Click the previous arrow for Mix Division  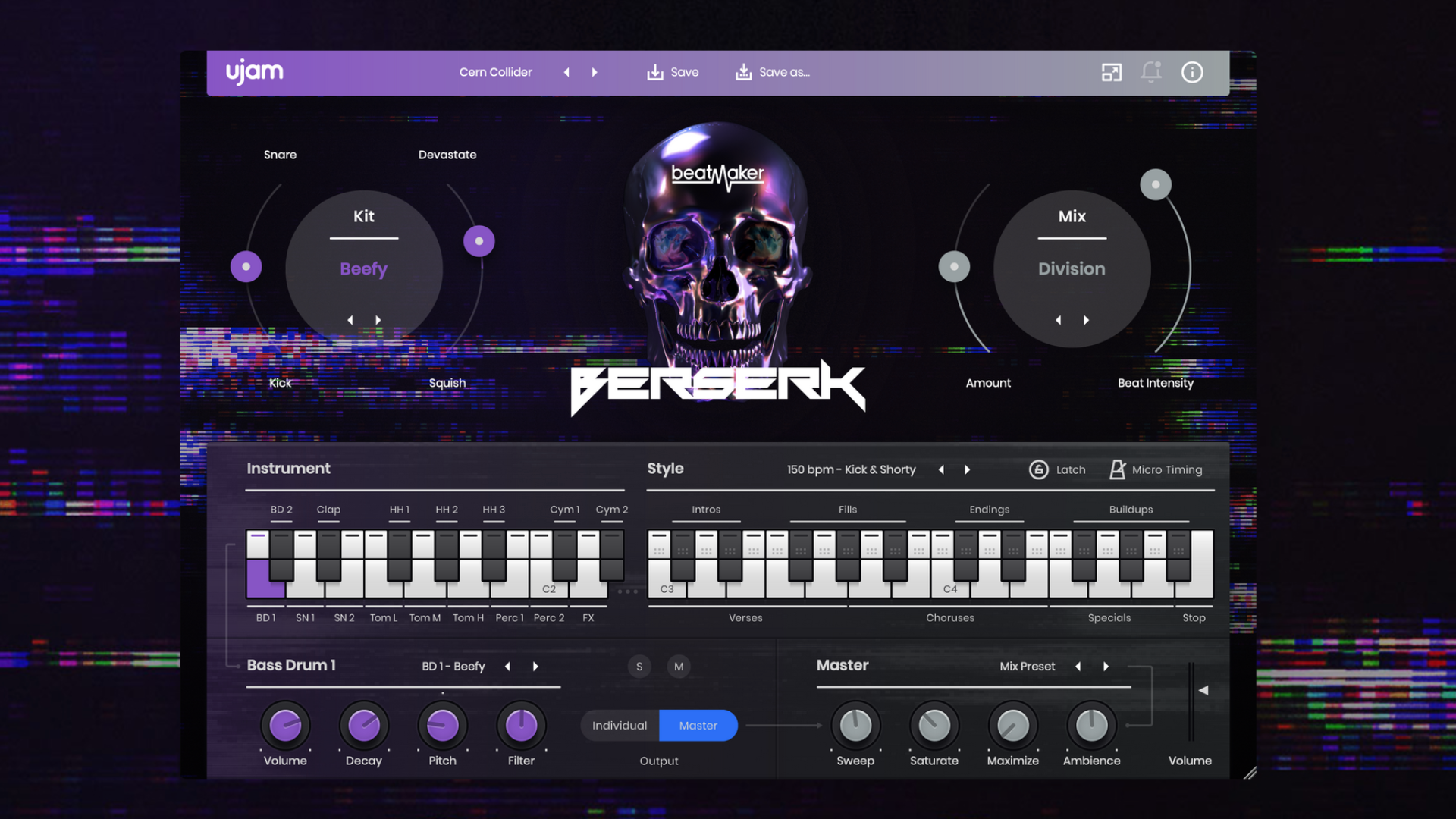pyautogui.click(x=1057, y=320)
